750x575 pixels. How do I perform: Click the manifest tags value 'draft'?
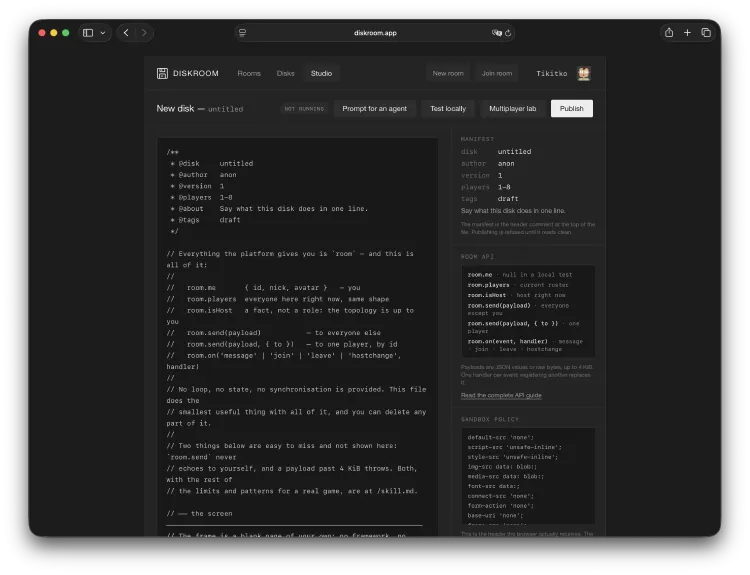coord(508,199)
